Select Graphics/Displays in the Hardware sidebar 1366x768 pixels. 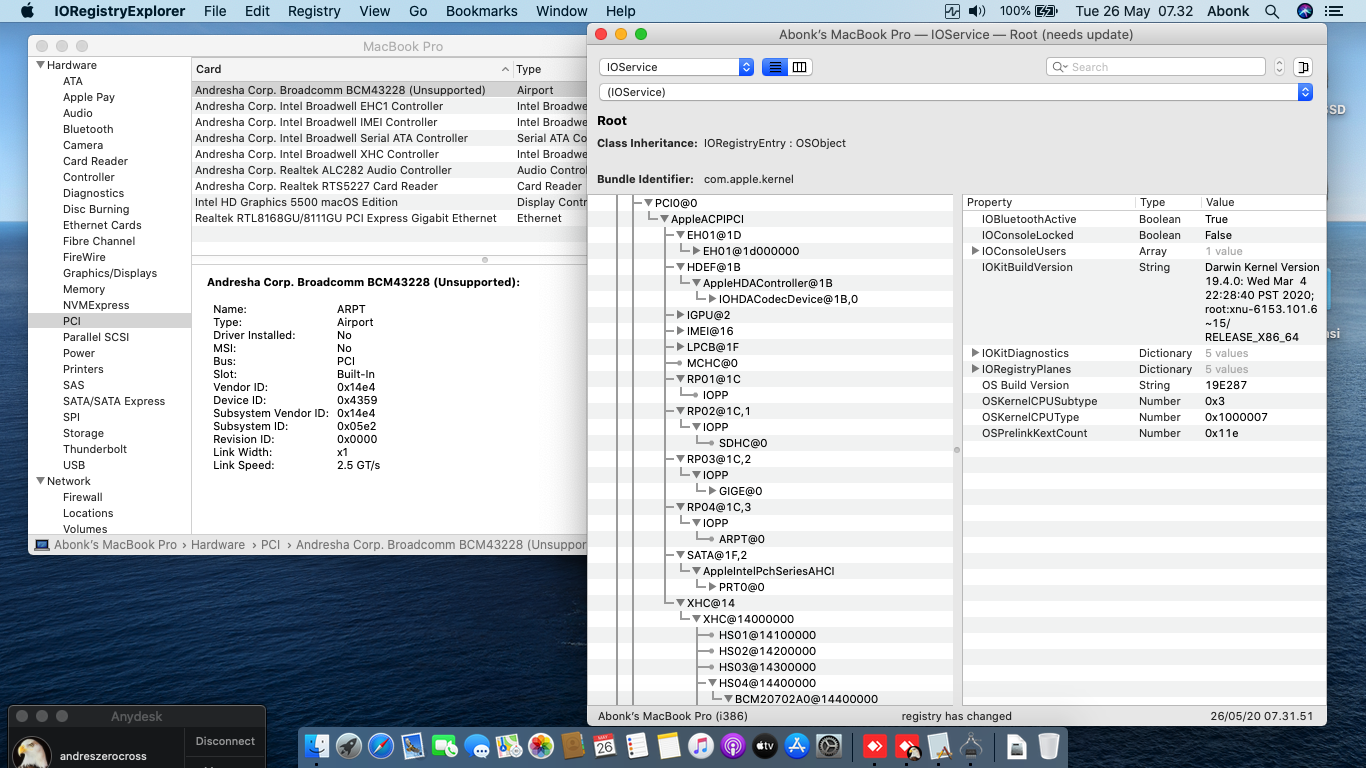pos(110,273)
